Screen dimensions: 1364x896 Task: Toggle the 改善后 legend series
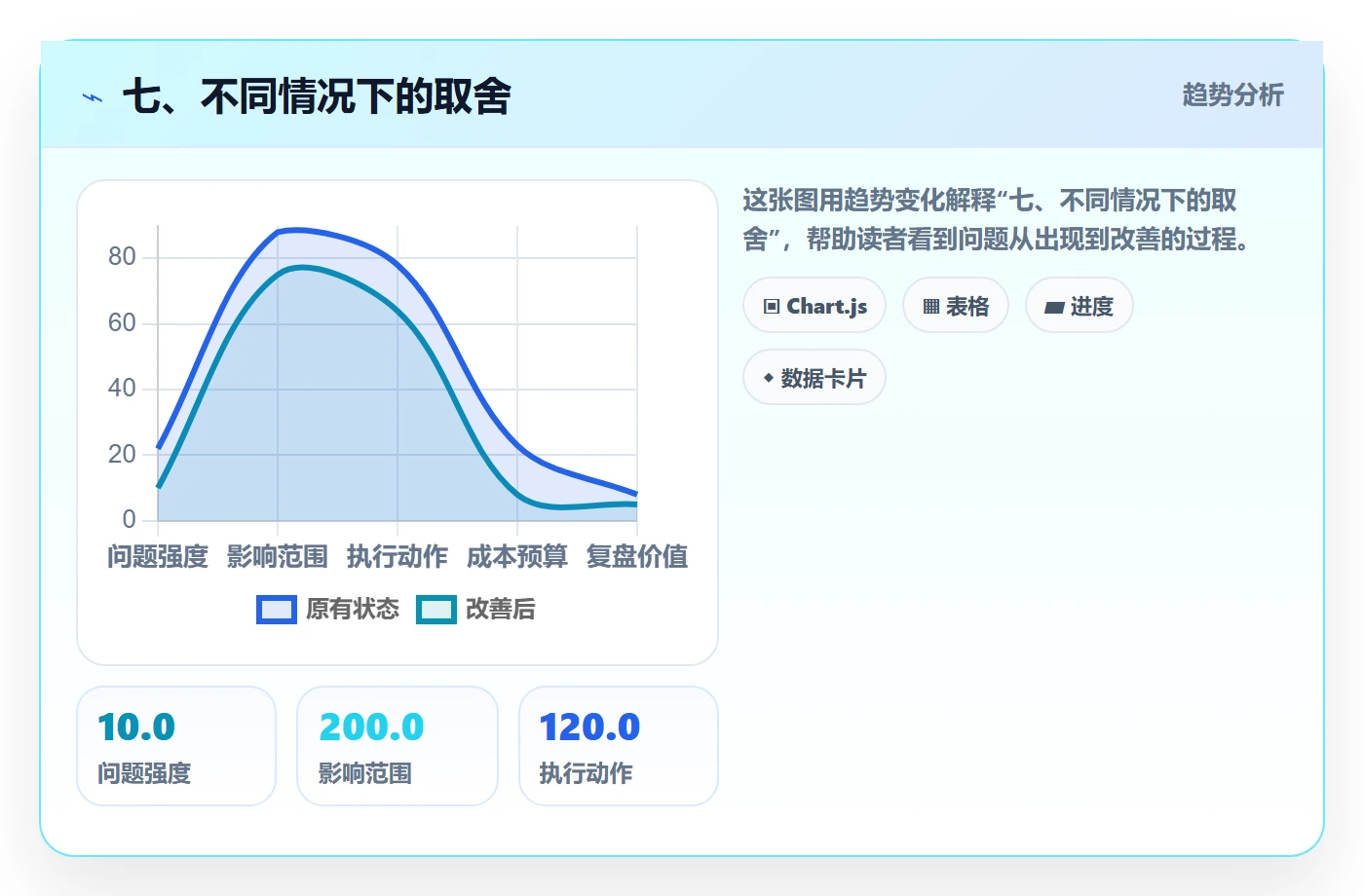tap(476, 610)
